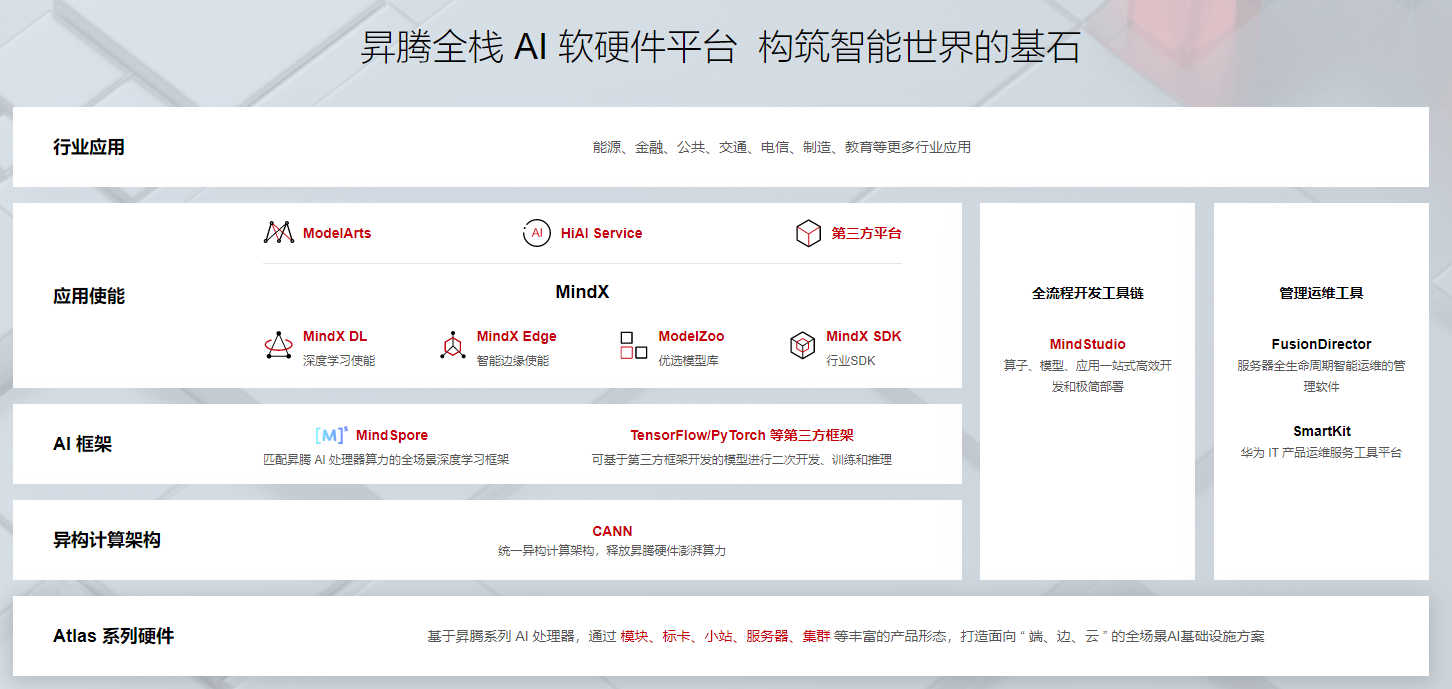Image resolution: width=1452 pixels, height=689 pixels.
Task: Click the ModelArts network icon
Action: (x=278, y=233)
